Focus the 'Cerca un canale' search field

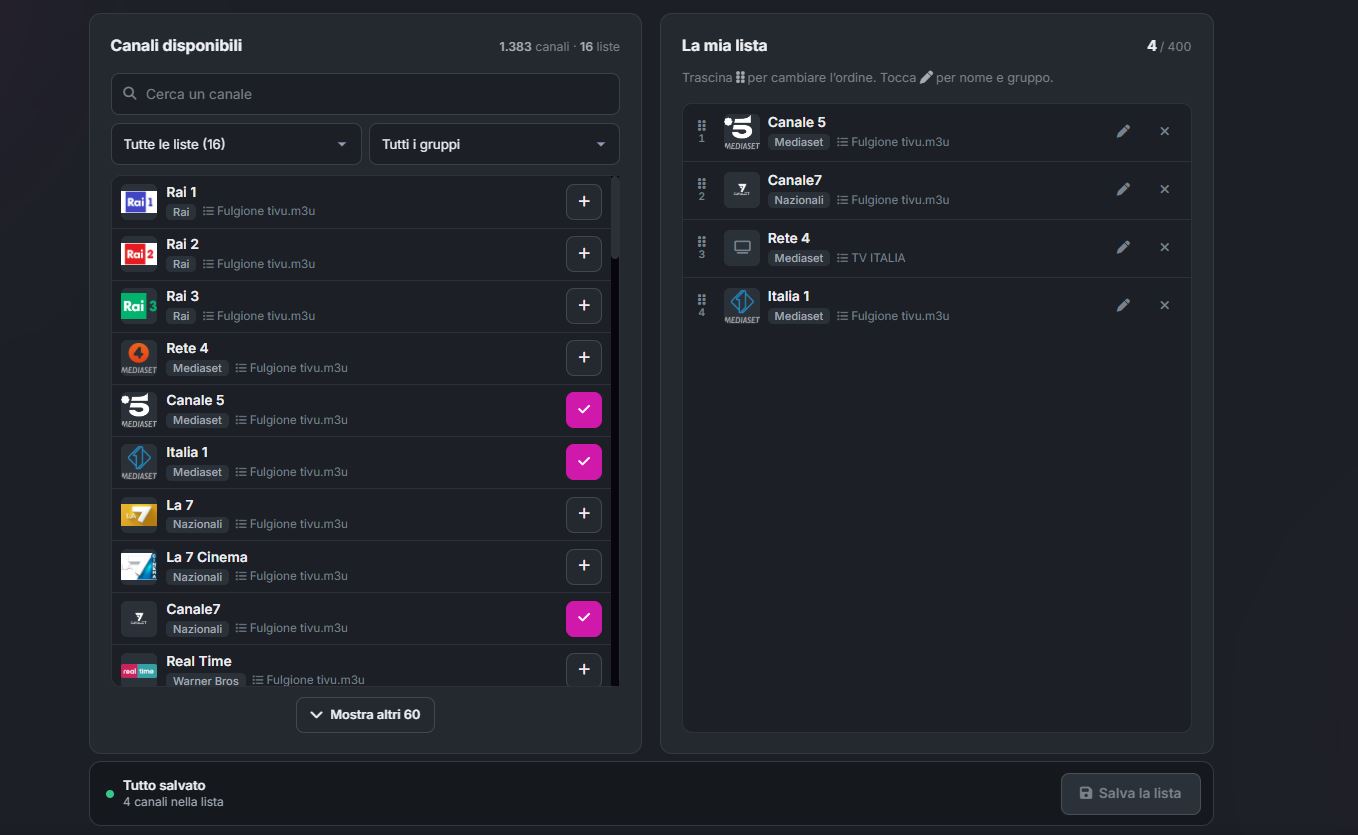365,94
